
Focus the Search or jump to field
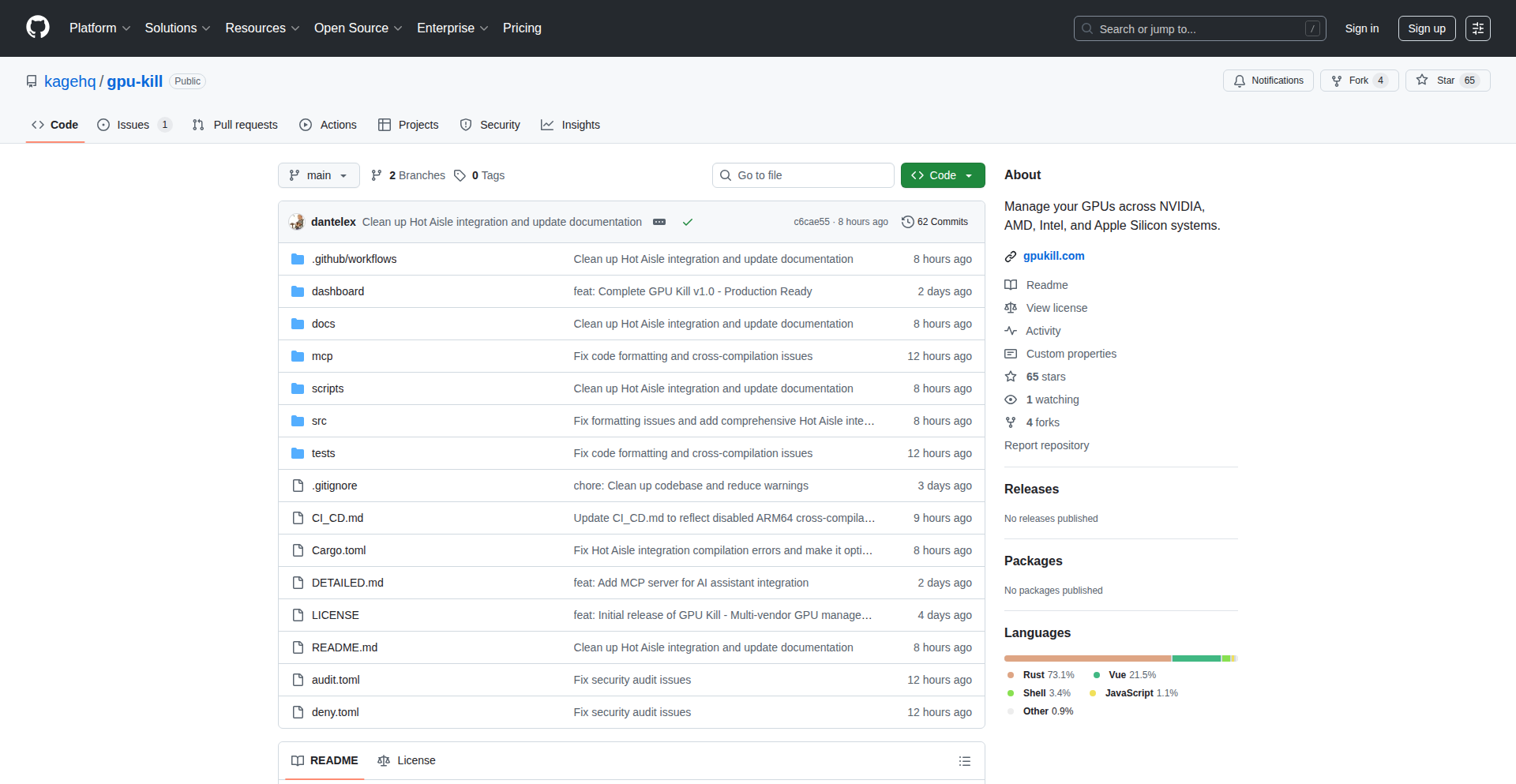coord(1199,28)
